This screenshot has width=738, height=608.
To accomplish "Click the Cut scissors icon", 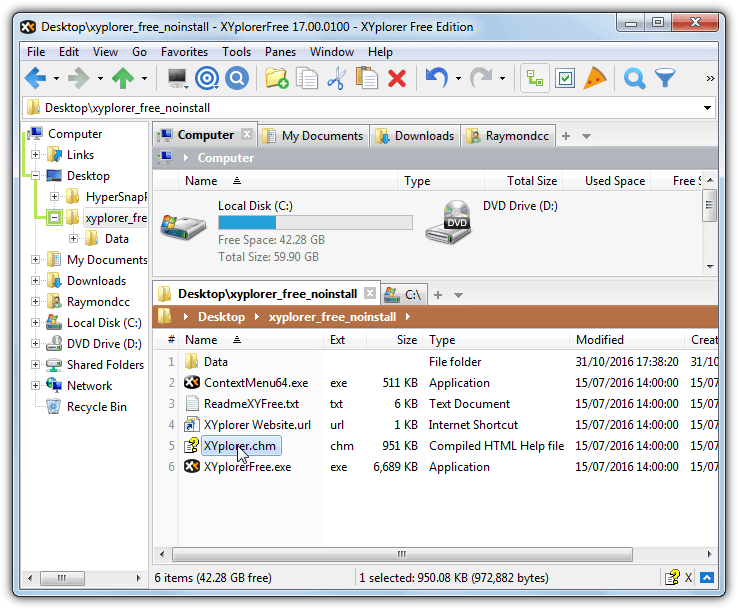I will click(x=336, y=78).
